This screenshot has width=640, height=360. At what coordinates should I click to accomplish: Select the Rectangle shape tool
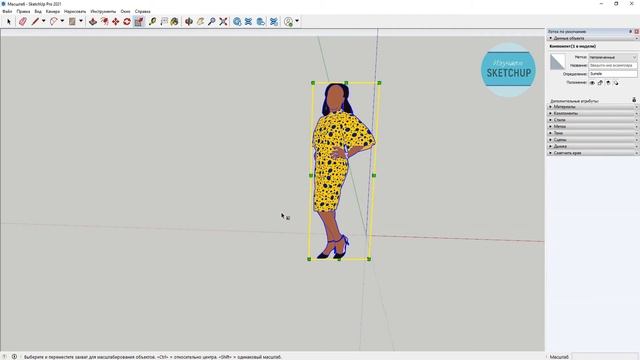pos(72,22)
